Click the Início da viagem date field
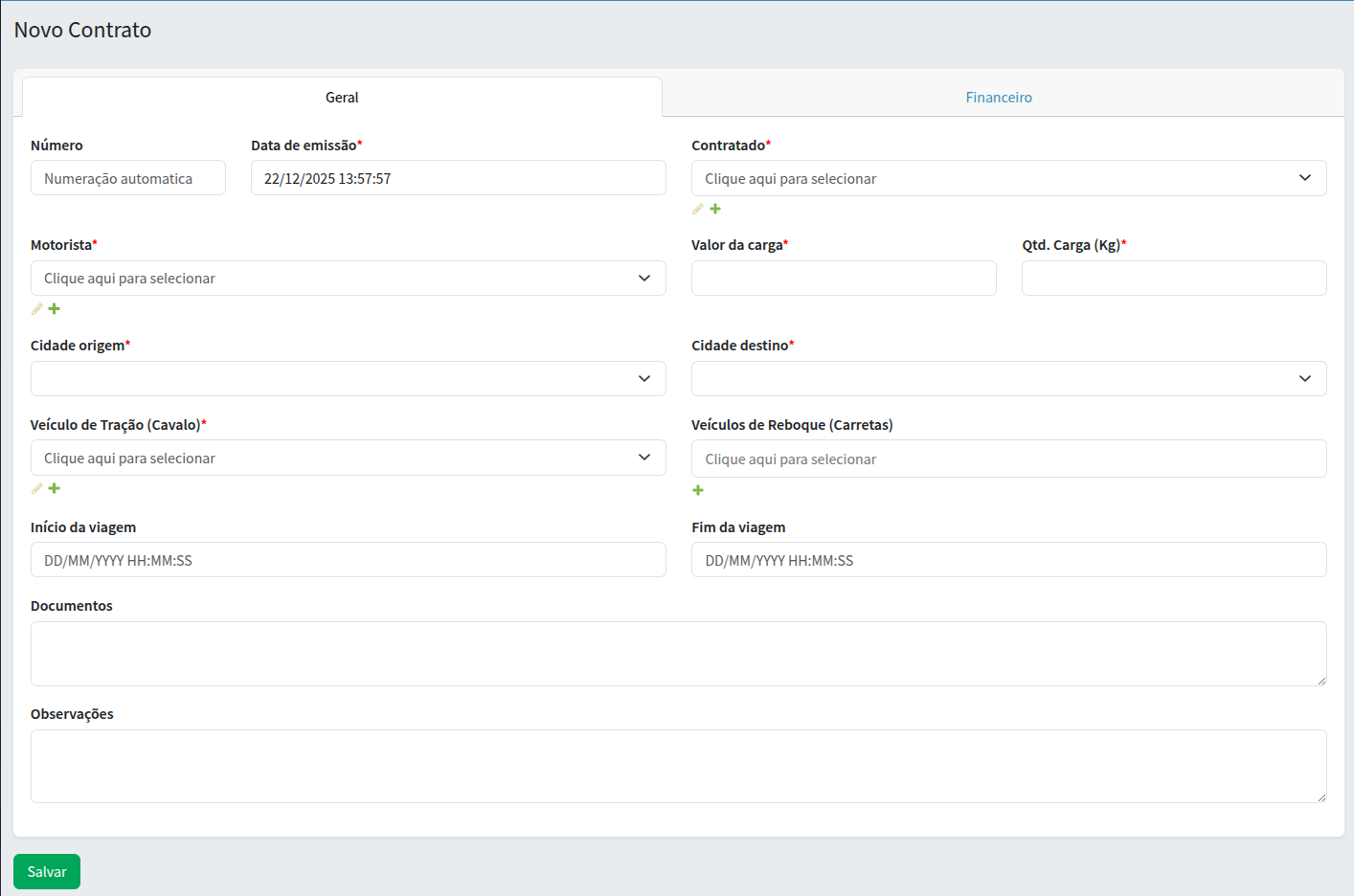The image size is (1354, 896). pyautogui.click(x=348, y=560)
